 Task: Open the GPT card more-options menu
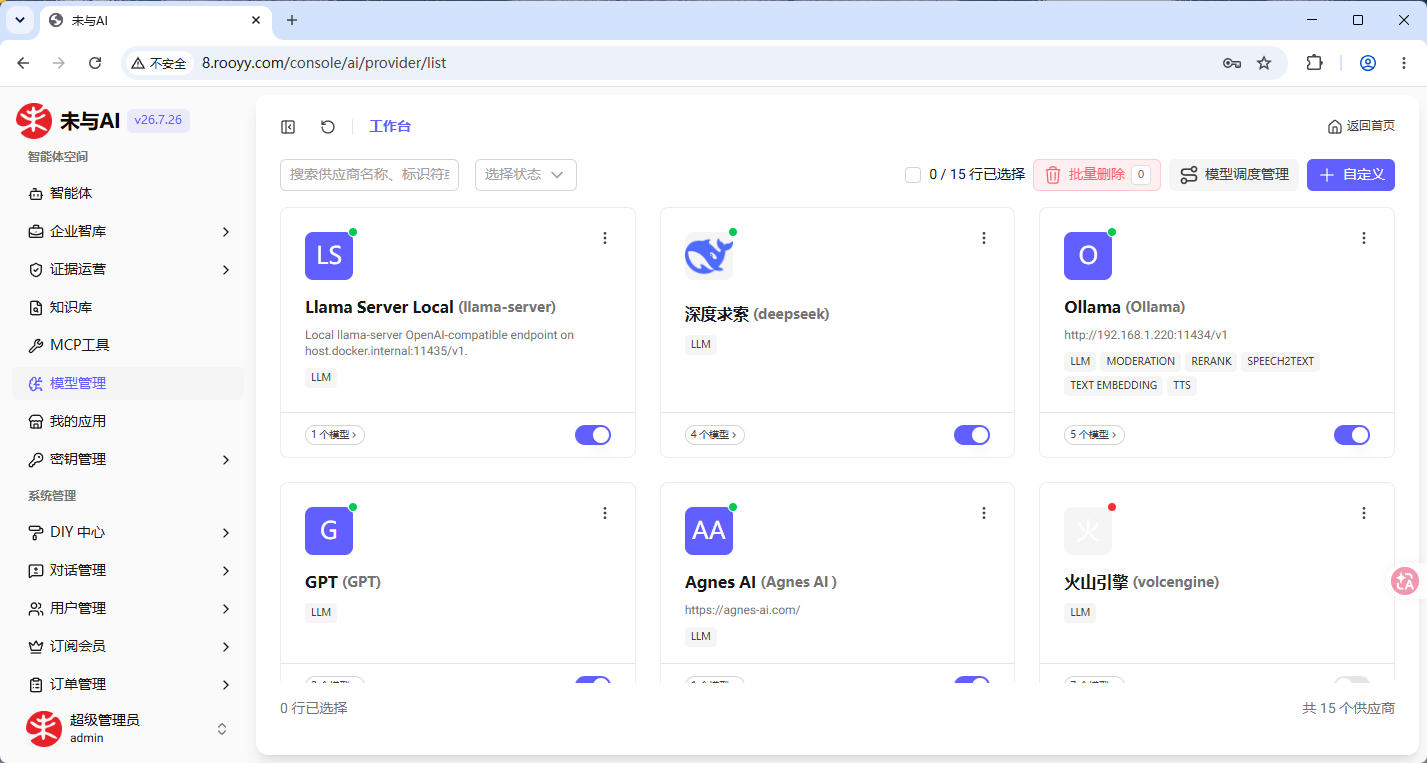(x=605, y=513)
